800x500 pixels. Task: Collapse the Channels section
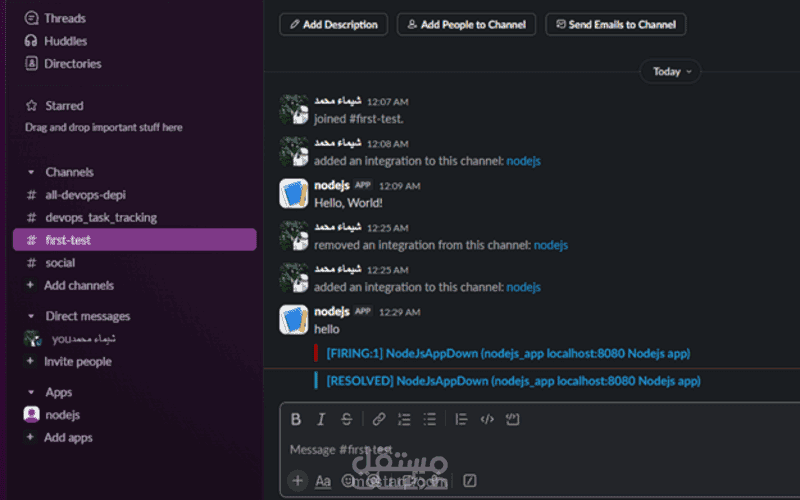[x=31, y=172]
